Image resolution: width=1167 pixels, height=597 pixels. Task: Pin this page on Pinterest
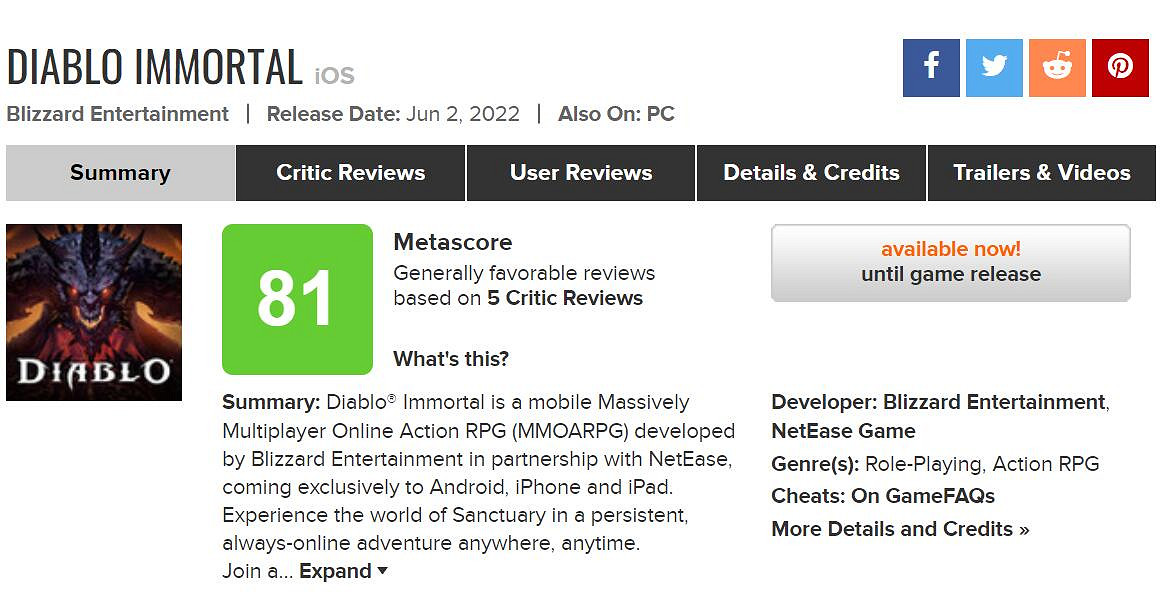point(1120,68)
